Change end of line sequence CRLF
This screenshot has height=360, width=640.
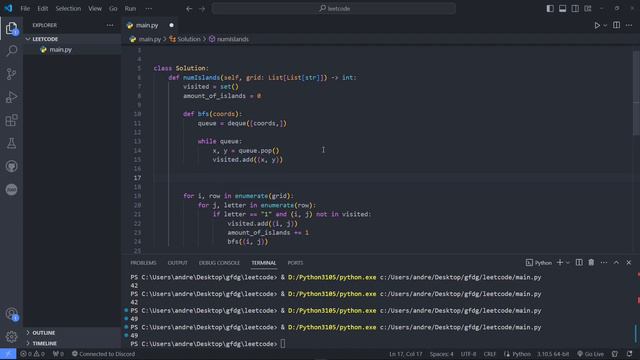(x=489, y=354)
